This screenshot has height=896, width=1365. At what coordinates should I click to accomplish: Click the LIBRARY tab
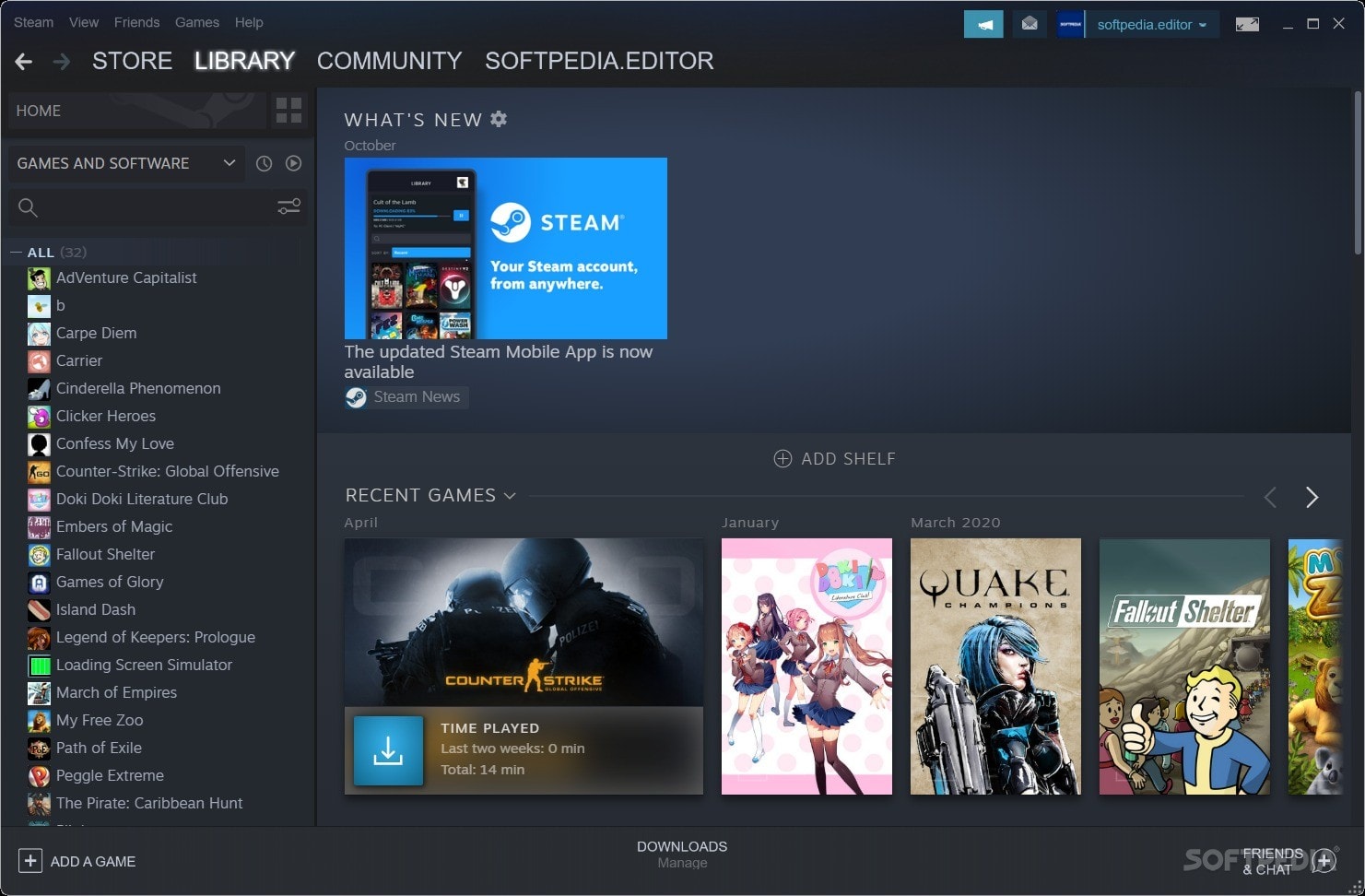[244, 61]
